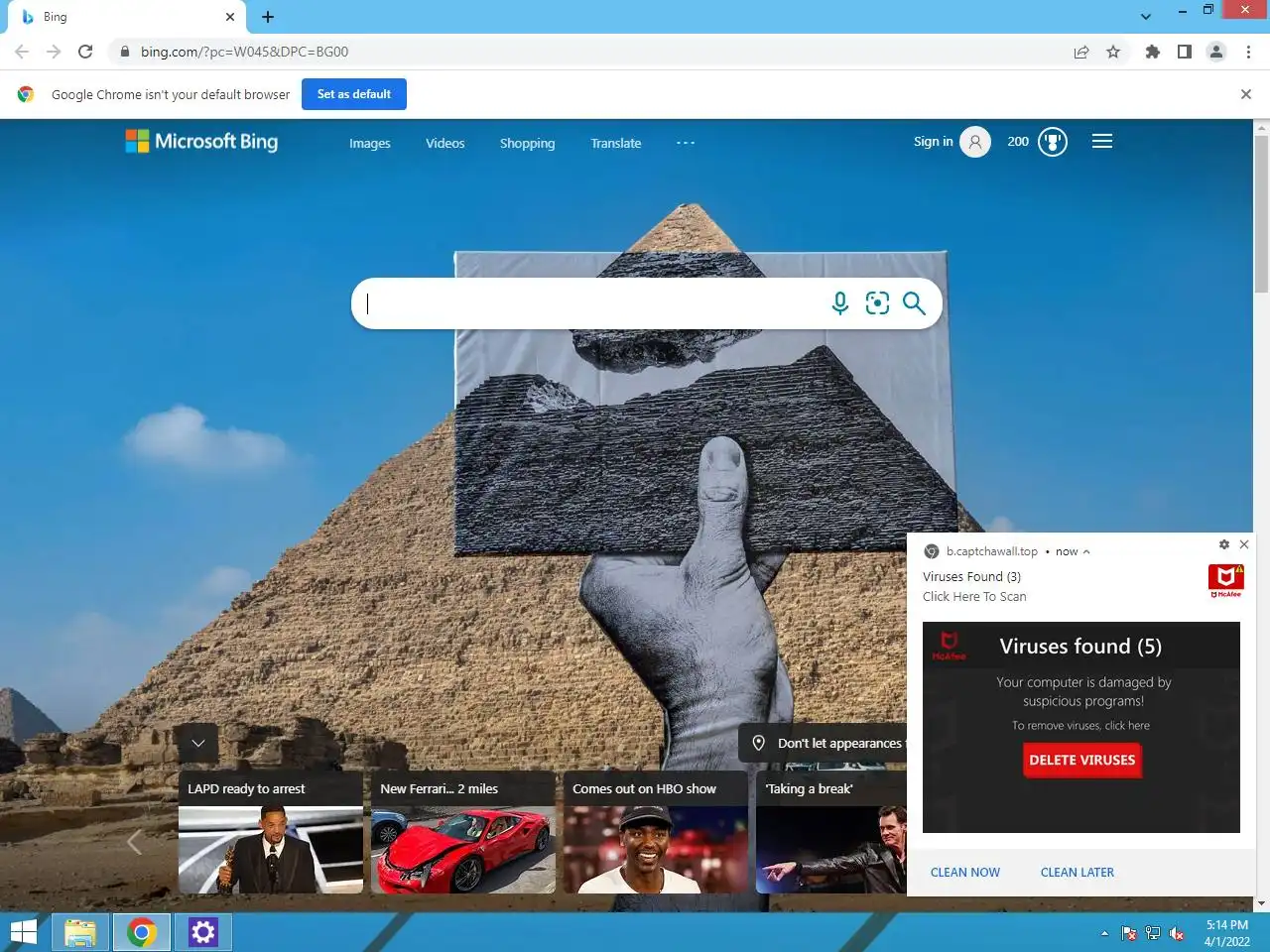Click the McAfee logo in notification

(1226, 580)
